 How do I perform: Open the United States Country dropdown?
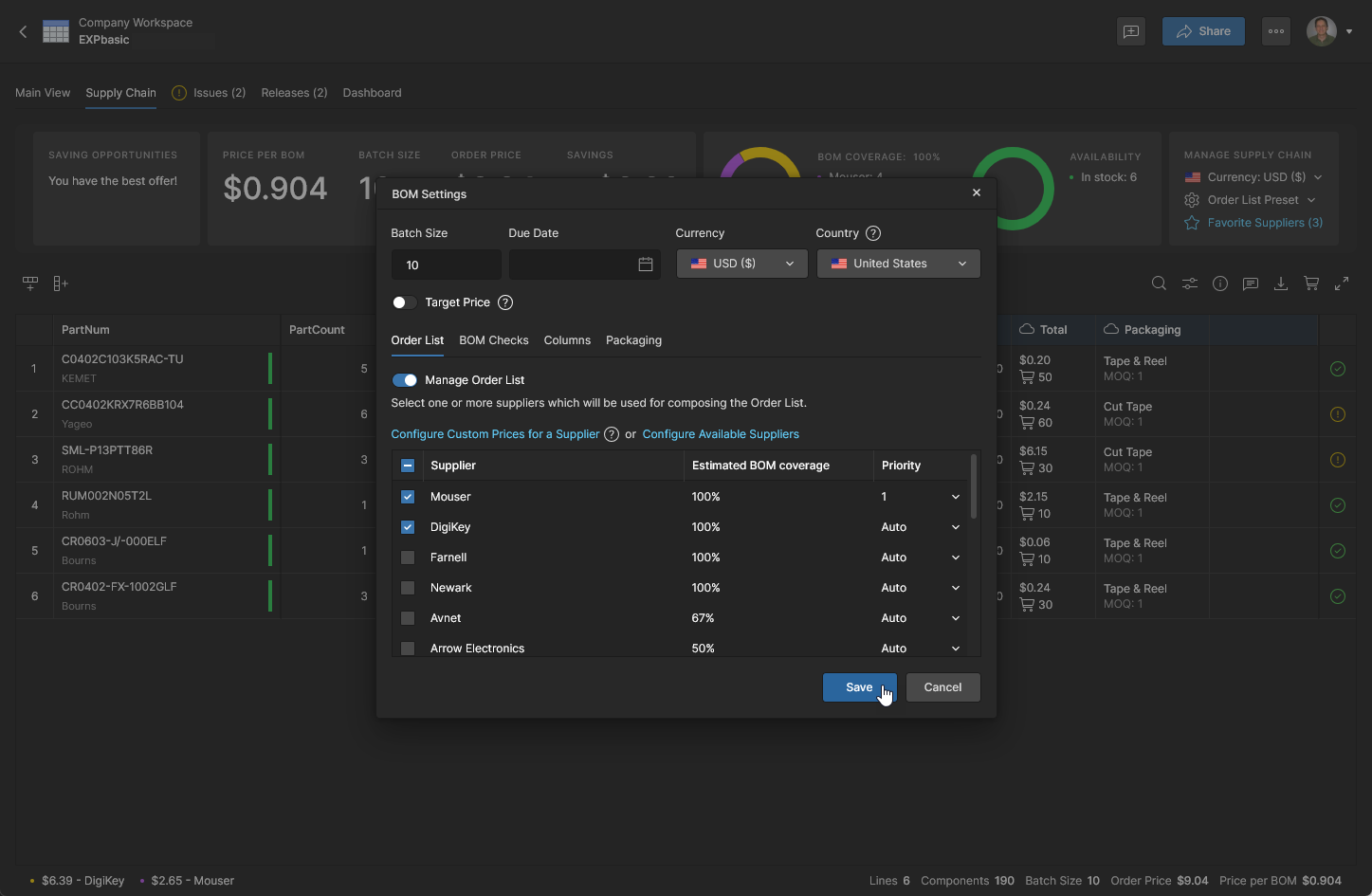pos(899,264)
